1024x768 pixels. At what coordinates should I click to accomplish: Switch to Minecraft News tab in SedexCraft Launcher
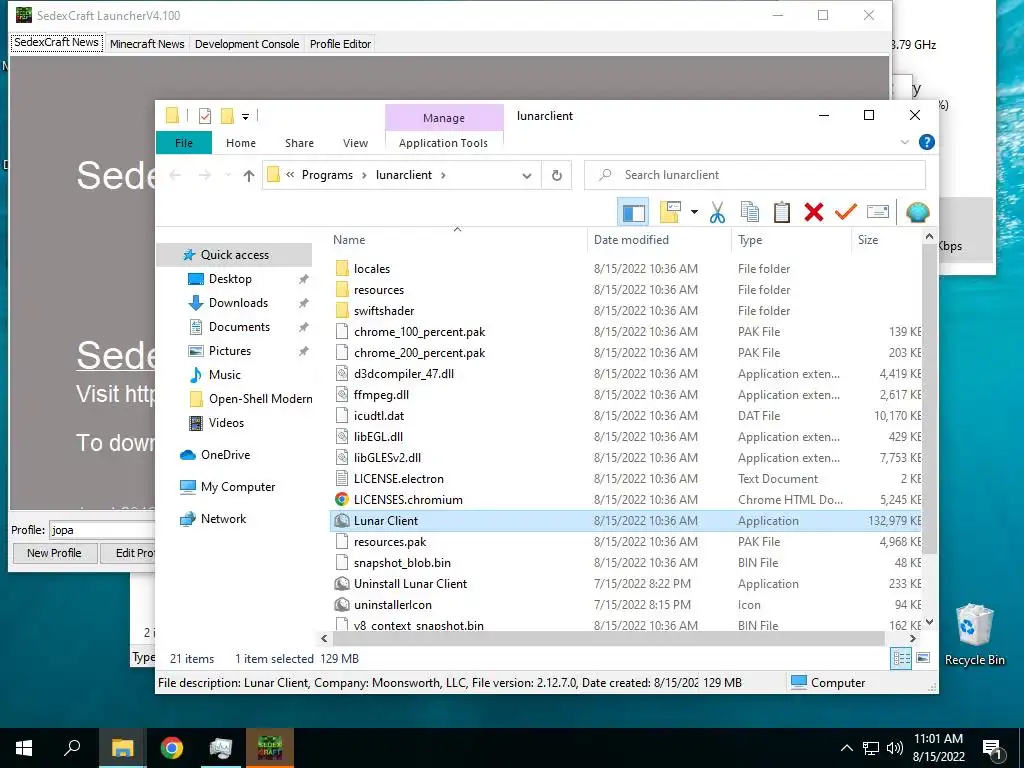click(x=147, y=44)
